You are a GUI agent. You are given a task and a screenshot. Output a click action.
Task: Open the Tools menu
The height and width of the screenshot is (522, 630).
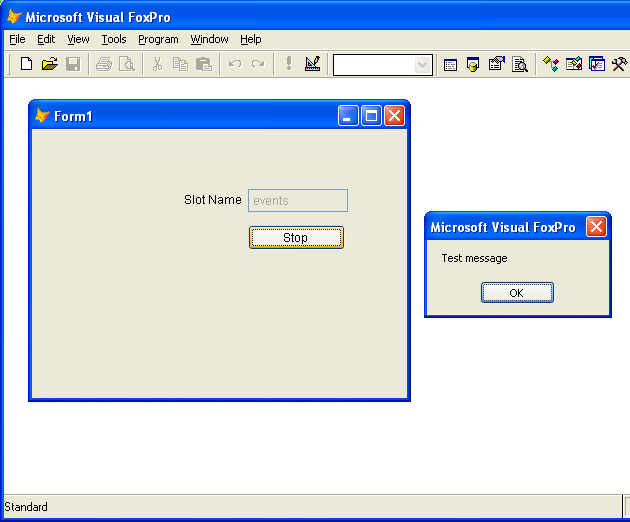click(x=114, y=39)
